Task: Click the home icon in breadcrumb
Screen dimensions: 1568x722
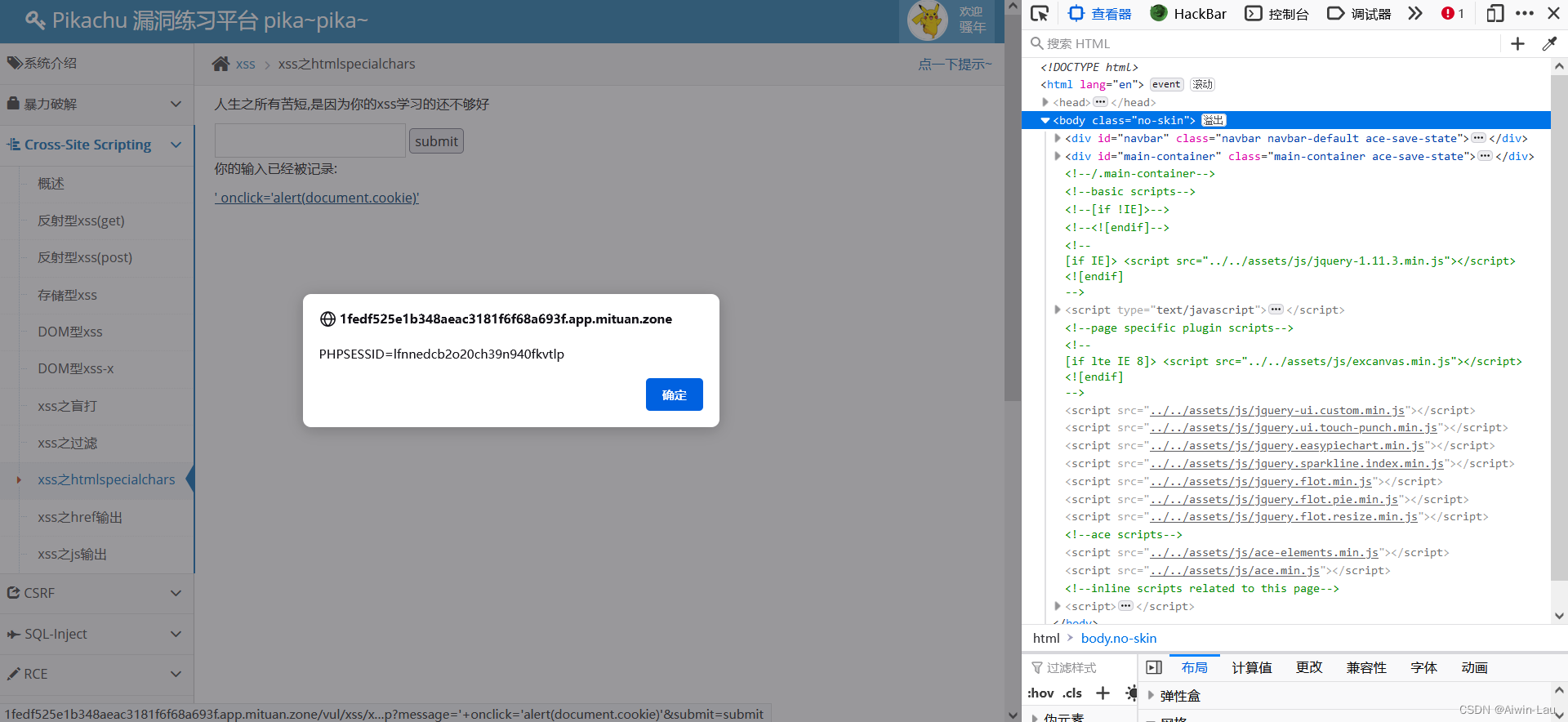Action: point(220,64)
